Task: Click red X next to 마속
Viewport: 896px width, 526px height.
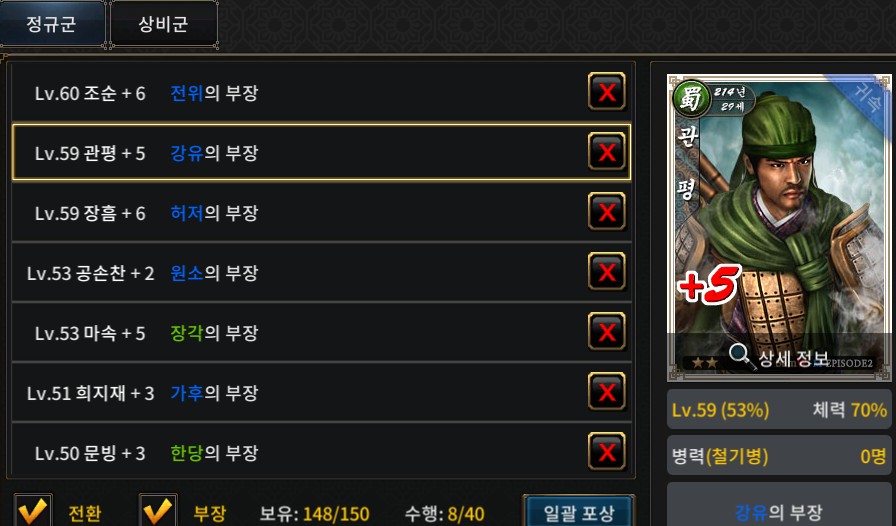Action: click(607, 332)
